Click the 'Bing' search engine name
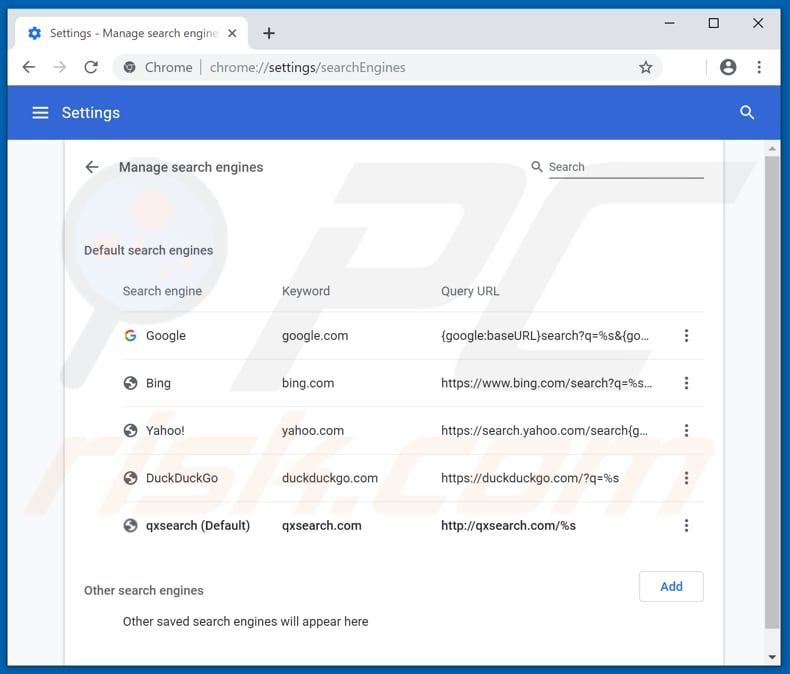 [x=158, y=383]
